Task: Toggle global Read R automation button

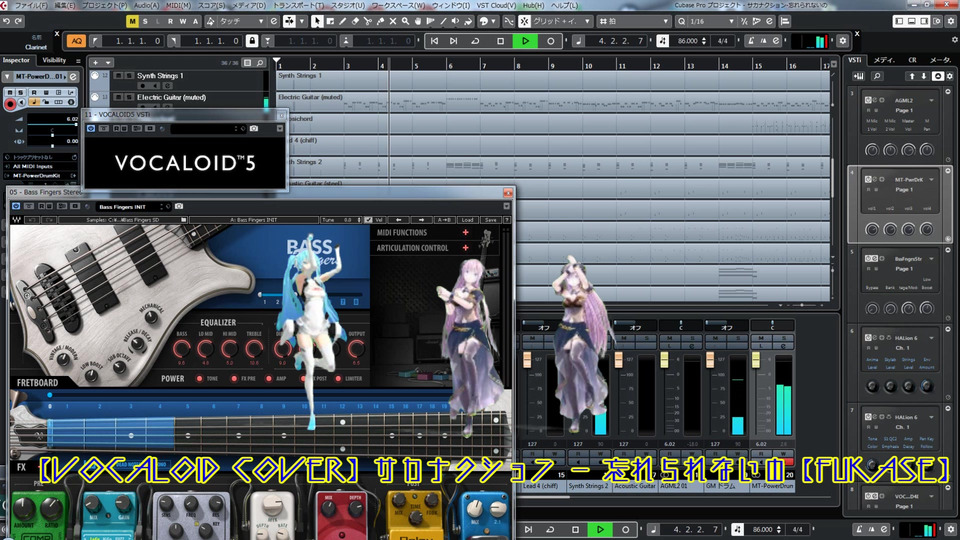Action: click(x=170, y=21)
